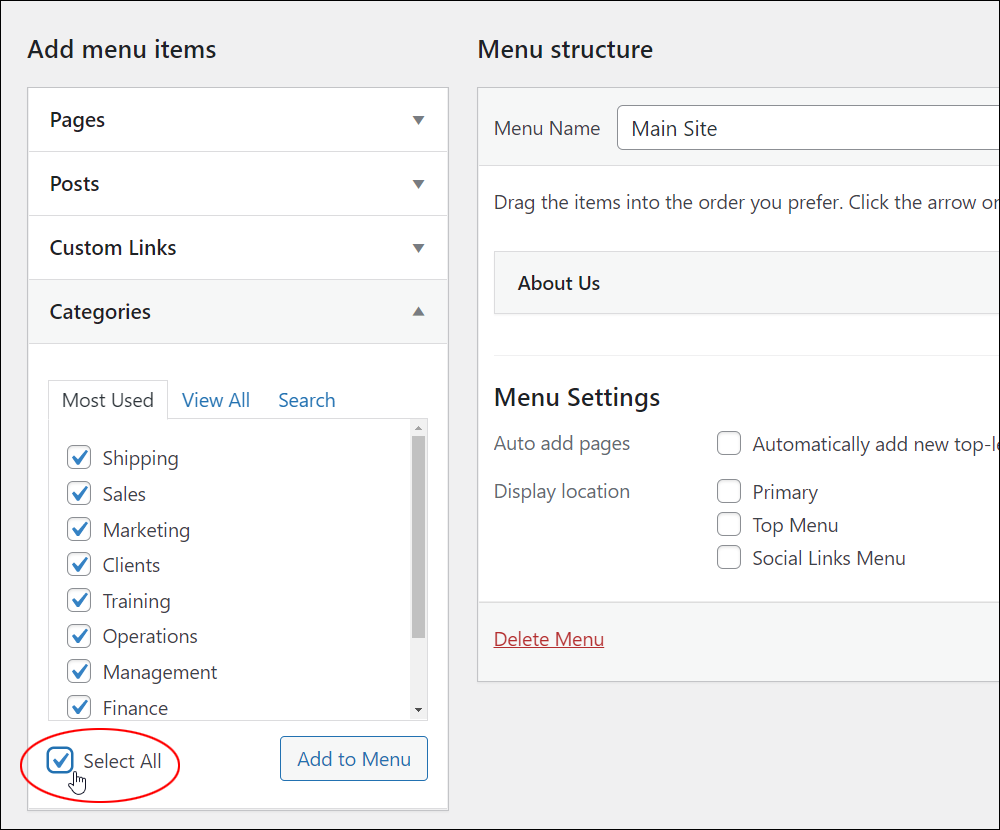The height and width of the screenshot is (830, 1000).
Task: Click the Marketing category label
Action: point(146,530)
